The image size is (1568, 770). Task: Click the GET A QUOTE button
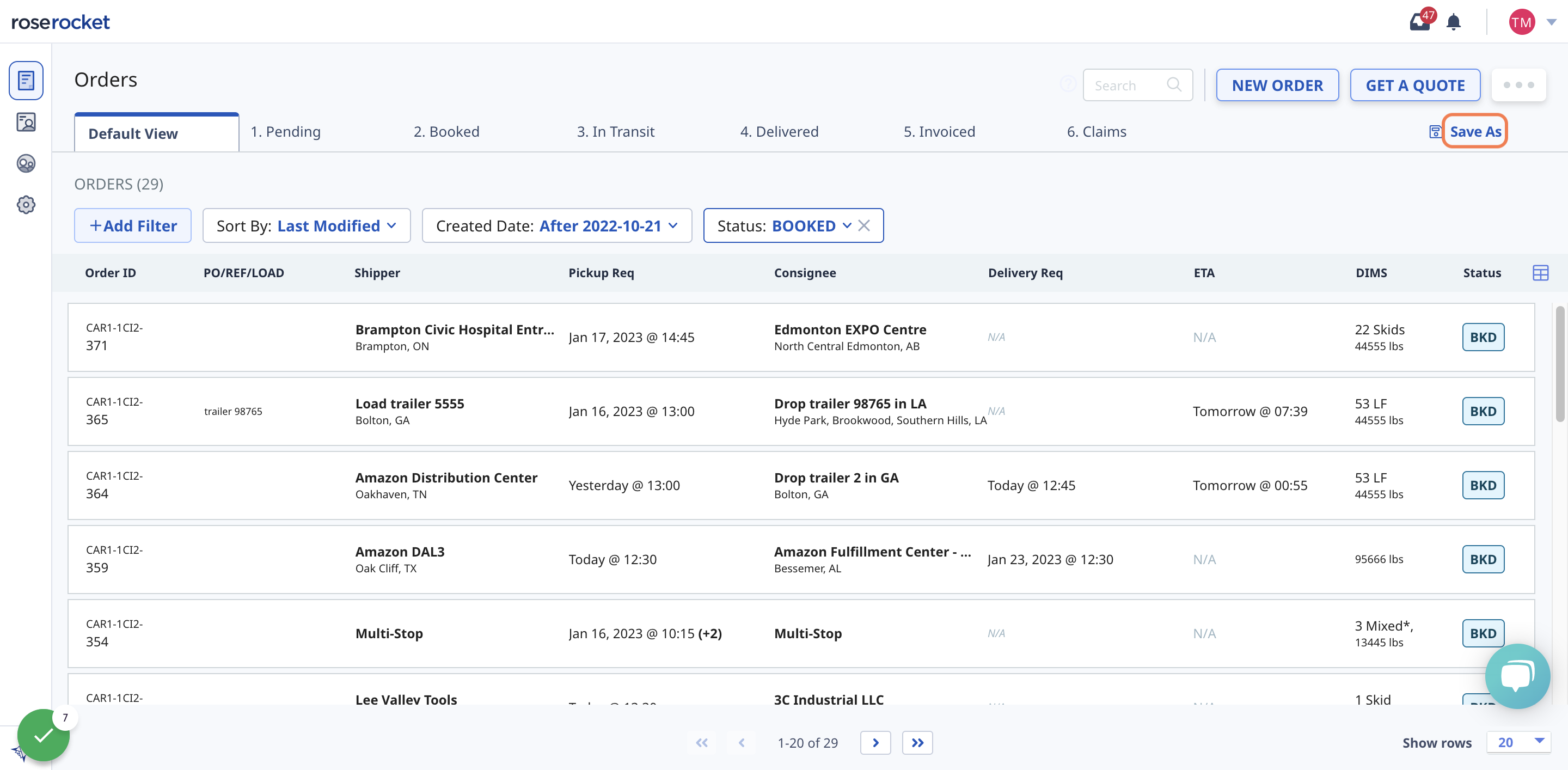1415,85
